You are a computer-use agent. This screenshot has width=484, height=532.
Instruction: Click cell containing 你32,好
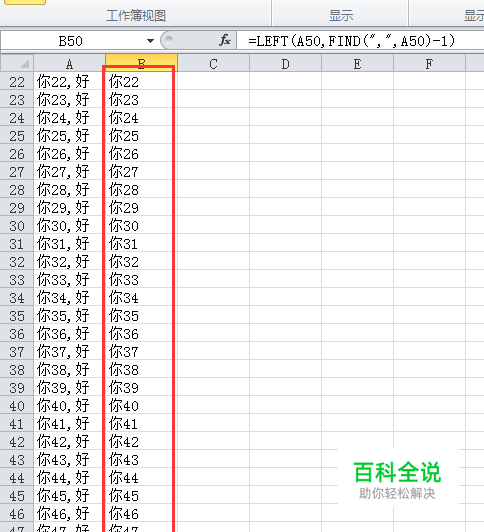click(x=69, y=261)
